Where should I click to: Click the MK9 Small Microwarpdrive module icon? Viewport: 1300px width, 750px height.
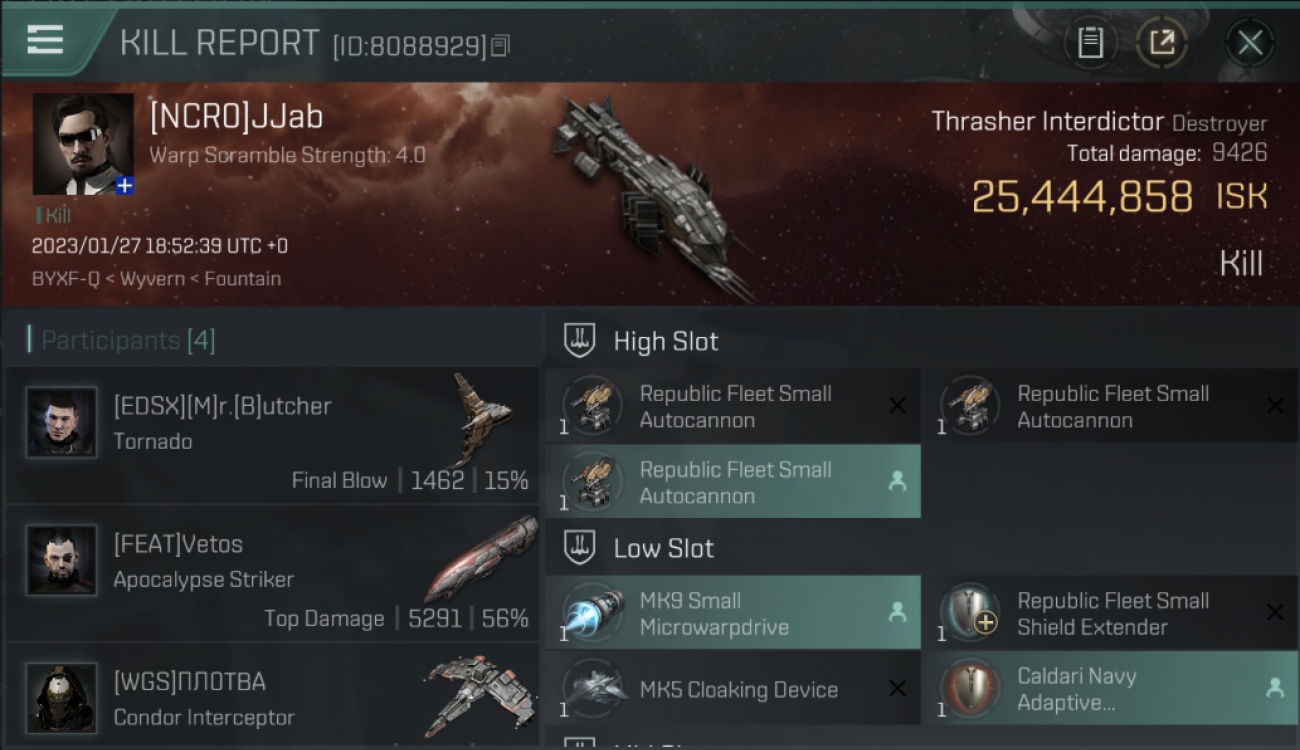pos(594,613)
